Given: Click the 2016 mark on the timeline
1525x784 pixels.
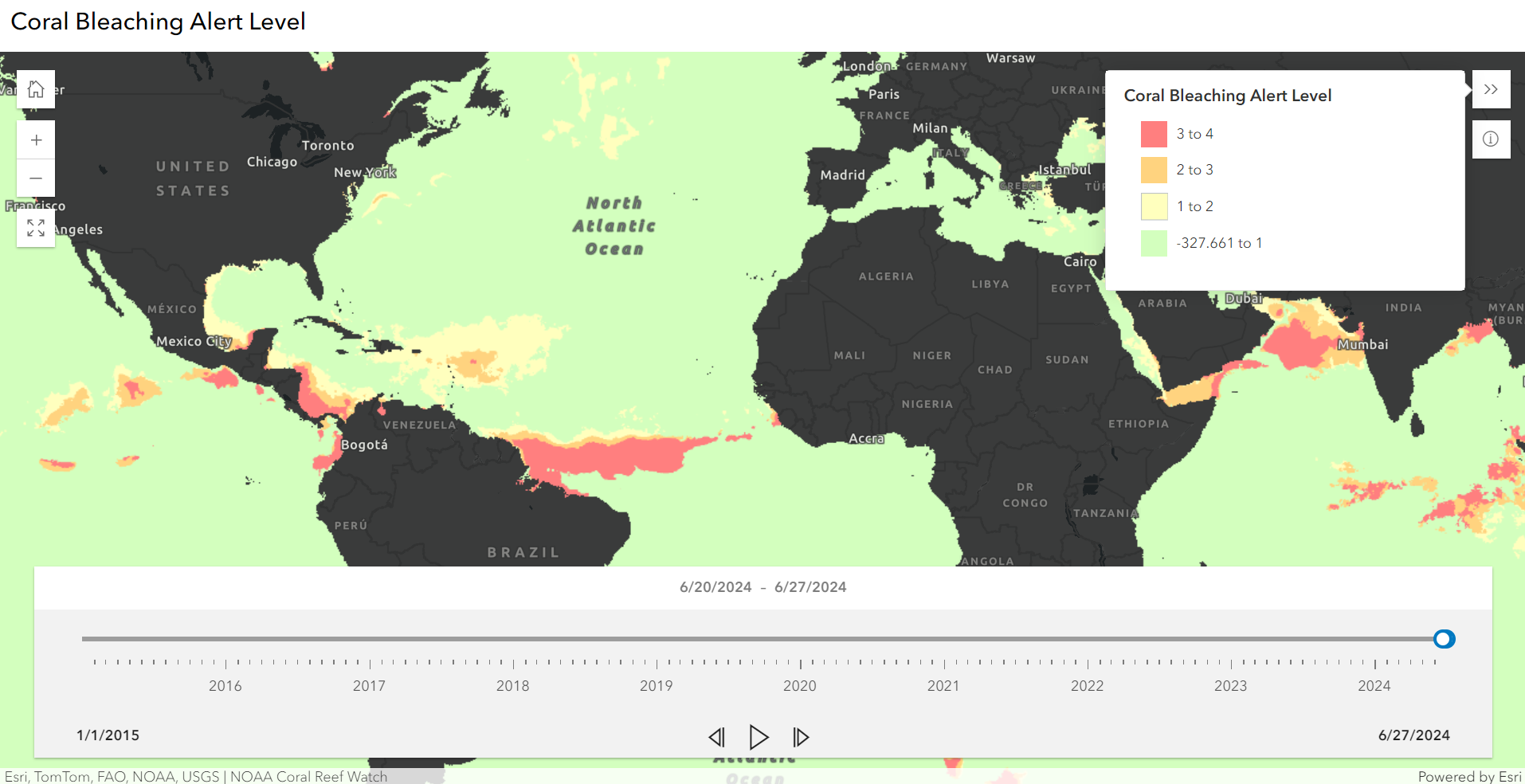Looking at the screenshot, I should coord(225,664).
